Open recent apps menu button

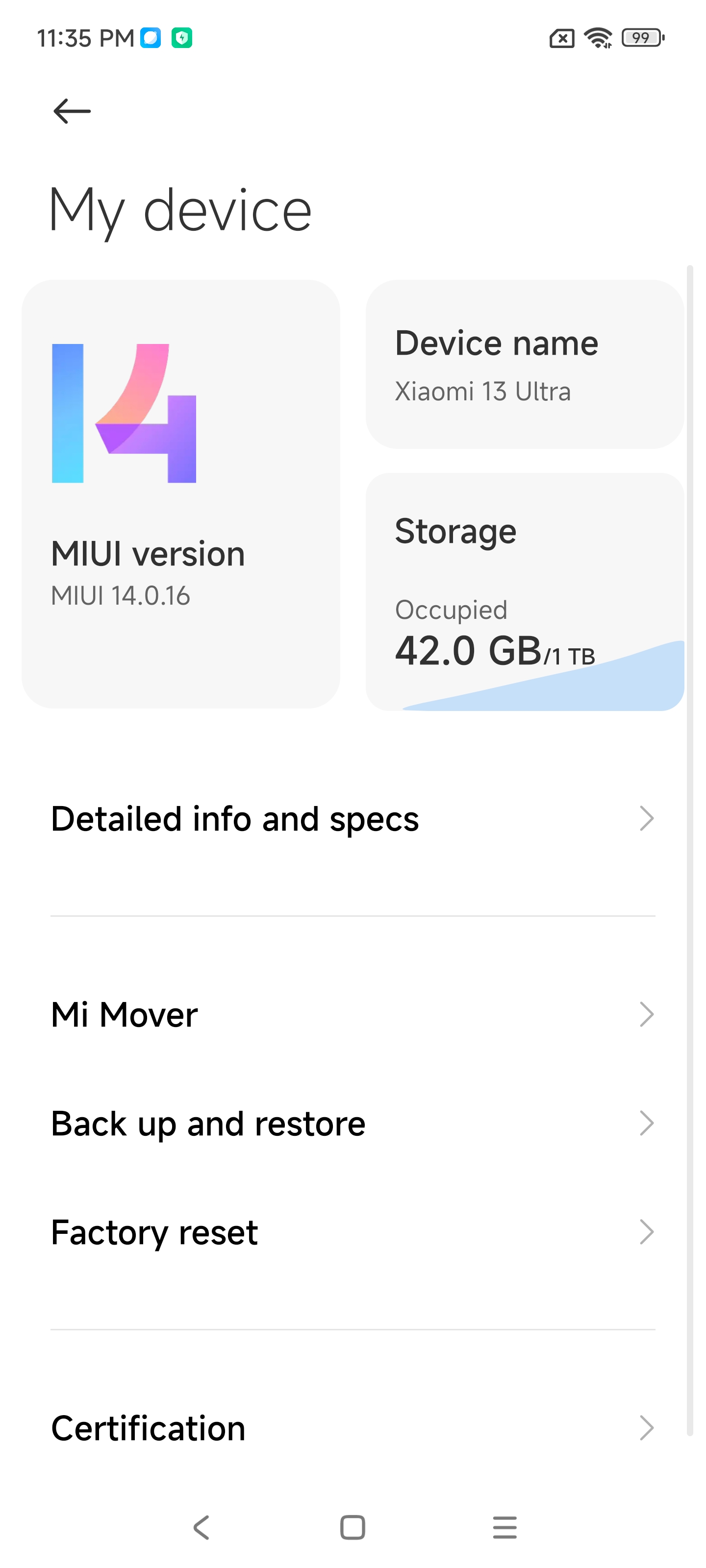point(504,1527)
